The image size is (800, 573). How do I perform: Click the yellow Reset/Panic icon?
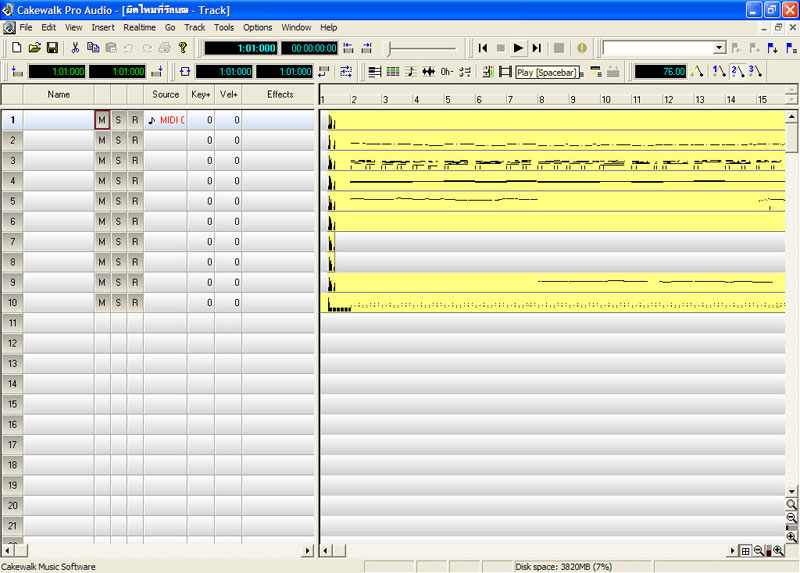pos(582,48)
